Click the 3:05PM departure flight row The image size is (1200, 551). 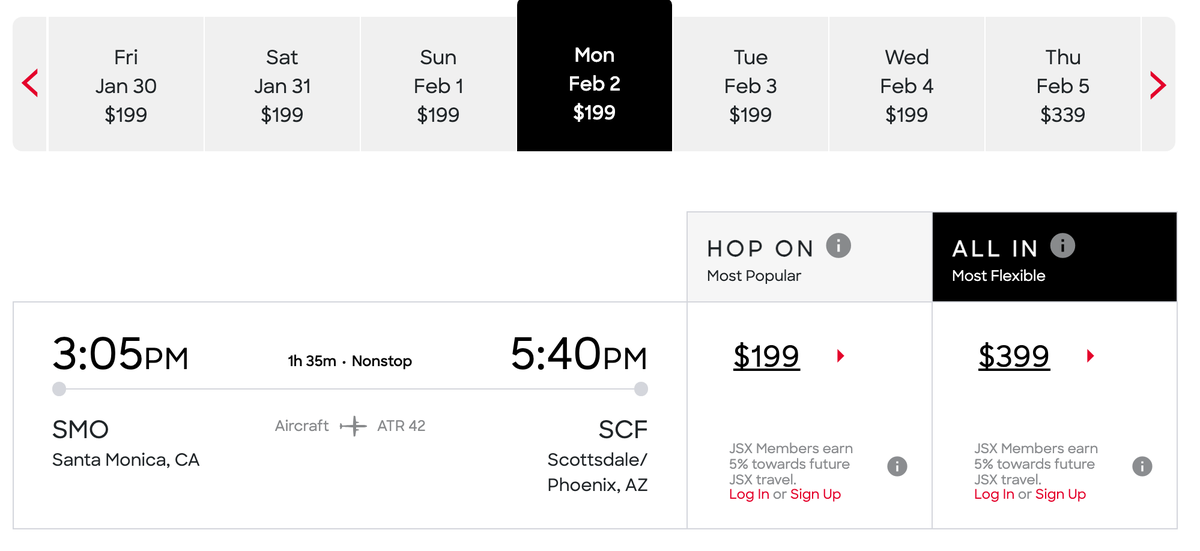pos(350,414)
